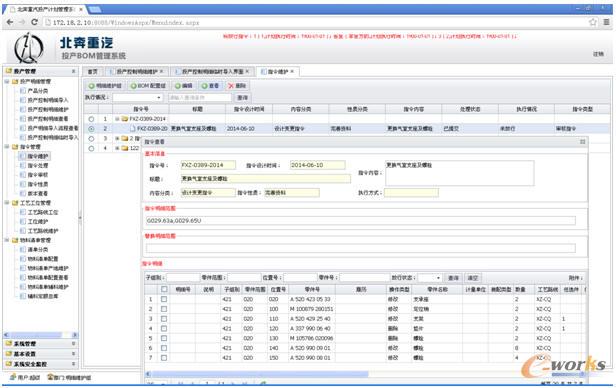Expand the folder row 4 starting with 122

pos(117,148)
